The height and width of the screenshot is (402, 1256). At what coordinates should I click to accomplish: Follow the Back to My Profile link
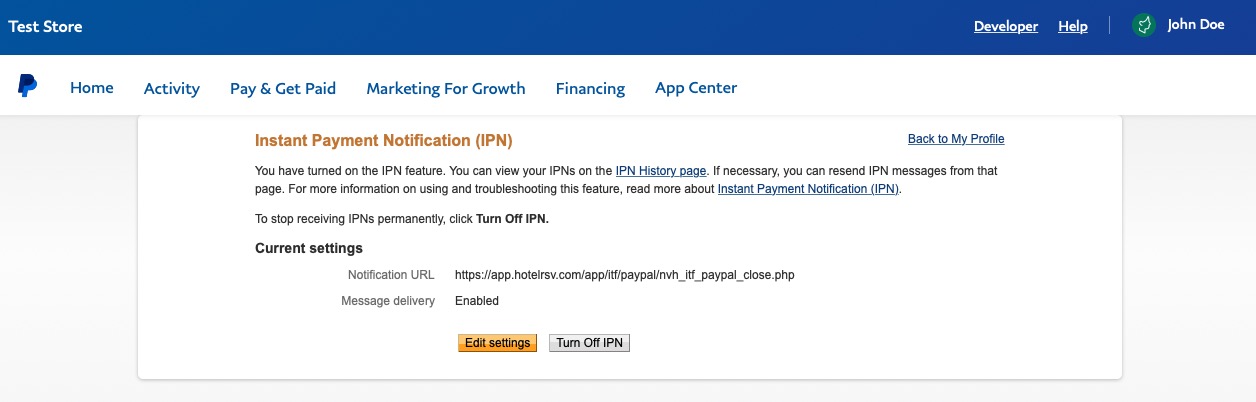(956, 139)
